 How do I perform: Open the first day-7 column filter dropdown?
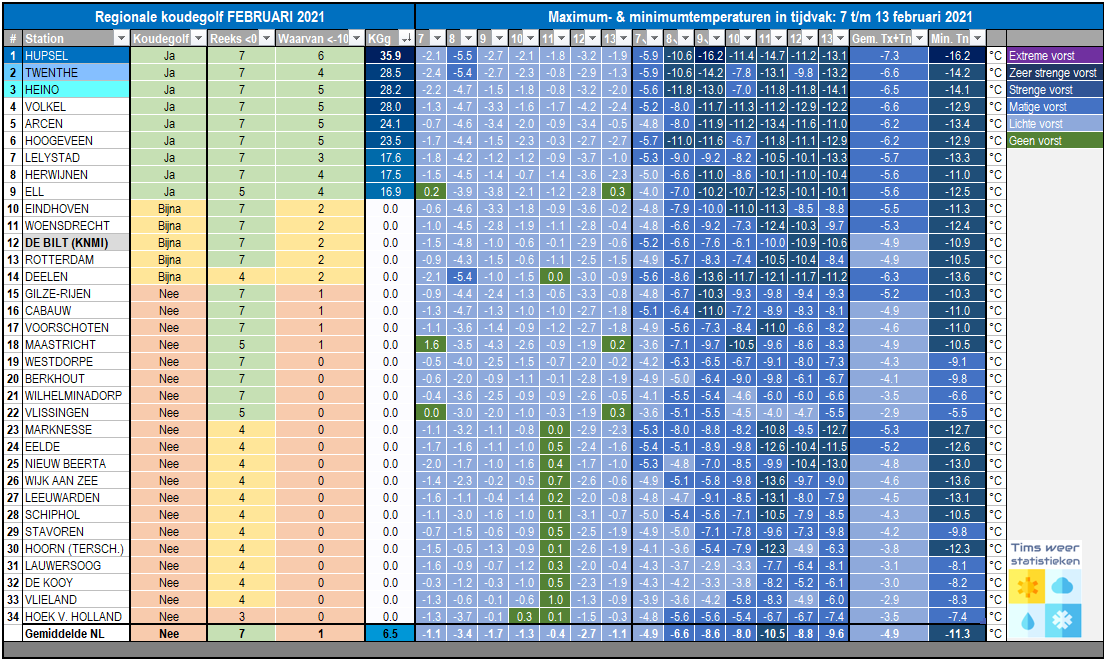pyautogui.click(x=437, y=38)
